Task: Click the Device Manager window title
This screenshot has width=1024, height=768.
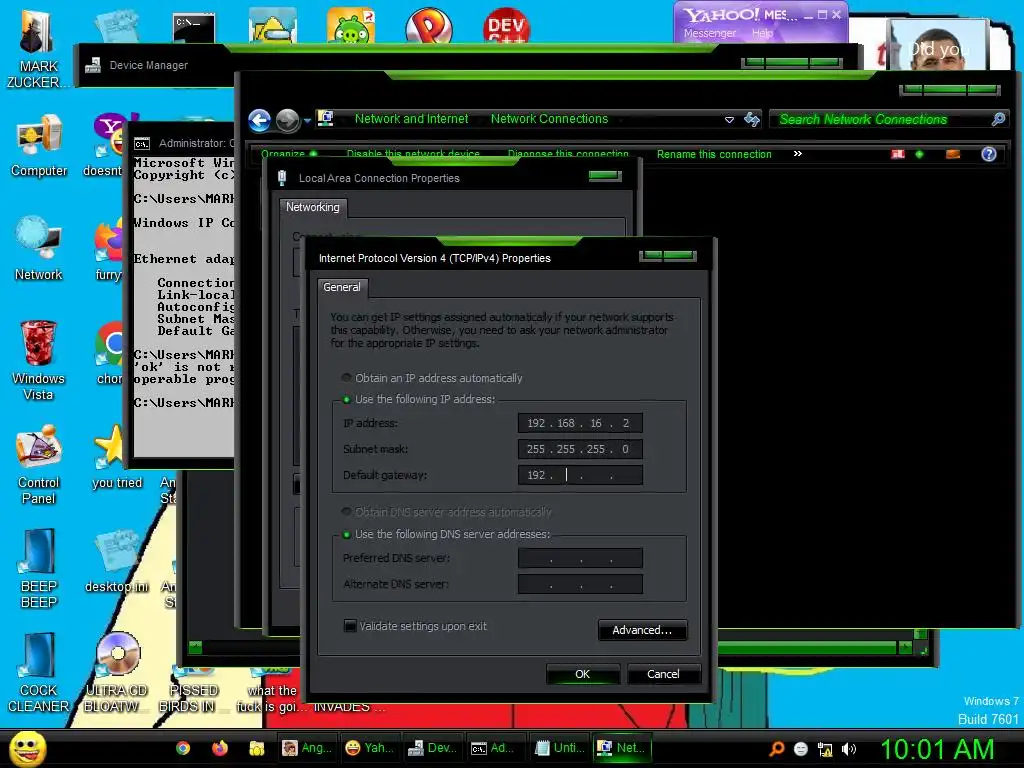Action: pos(149,65)
